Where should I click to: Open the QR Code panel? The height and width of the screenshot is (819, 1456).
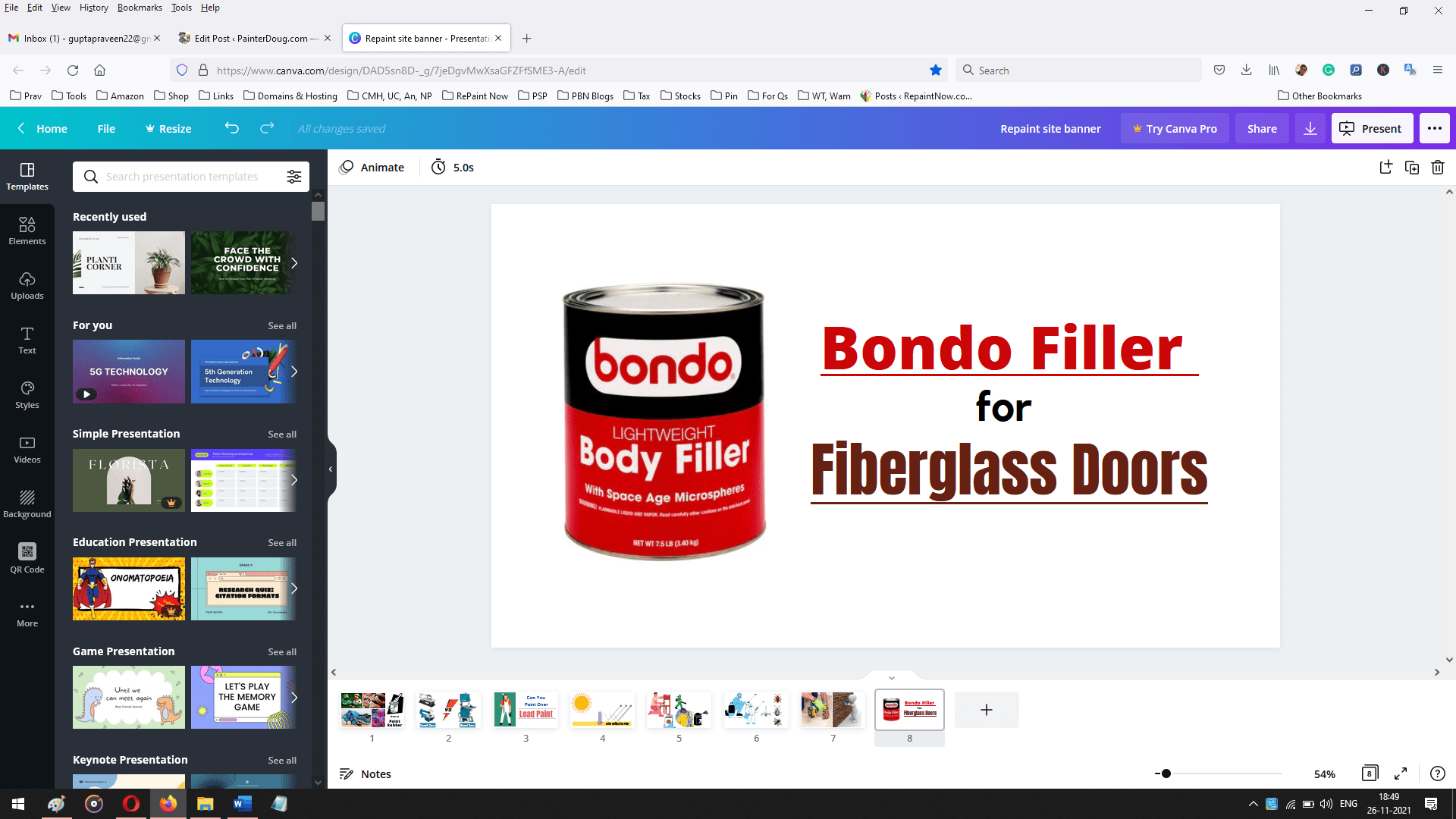(x=27, y=559)
